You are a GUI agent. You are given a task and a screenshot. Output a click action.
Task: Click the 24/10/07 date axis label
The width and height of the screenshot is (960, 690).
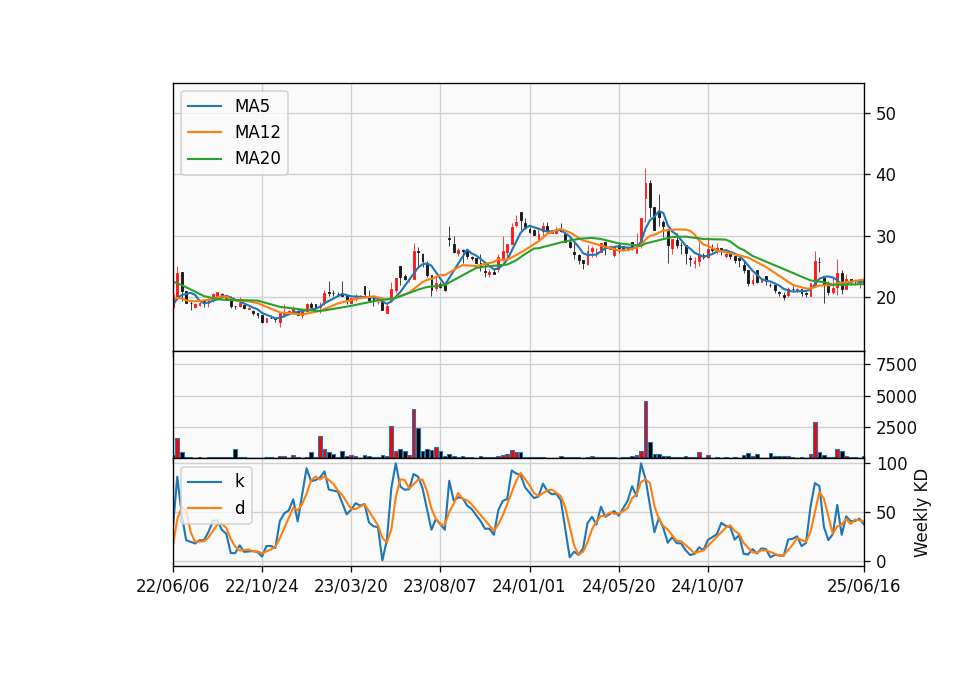pyautogui.click(x=708, y=586)
